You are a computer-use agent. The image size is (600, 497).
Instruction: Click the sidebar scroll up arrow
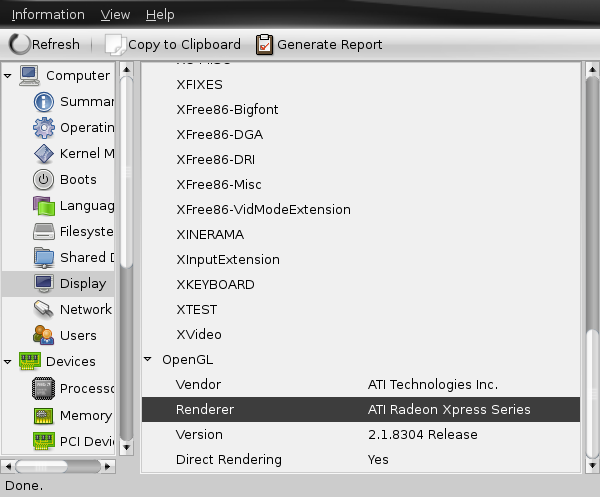click(x=127, y=70)
